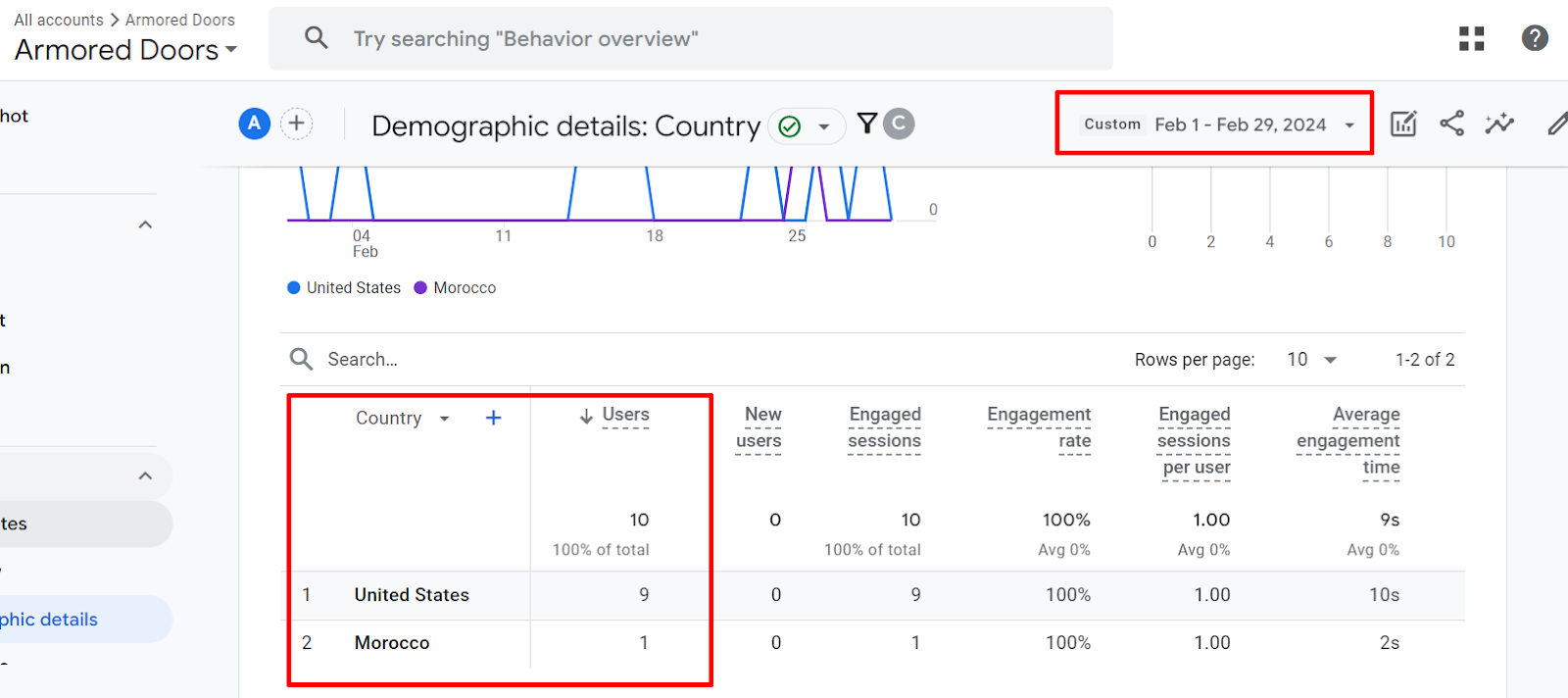1568x698 pixels.
Task: Click the help question mark icon
Action: tap(1534, 38)
